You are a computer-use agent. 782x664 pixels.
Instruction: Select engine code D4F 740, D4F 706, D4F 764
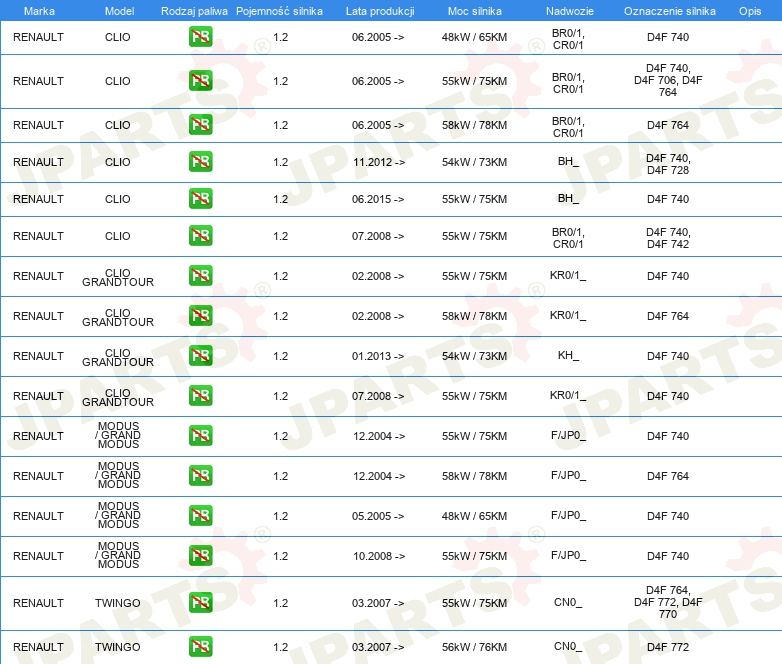coord(668,80)
